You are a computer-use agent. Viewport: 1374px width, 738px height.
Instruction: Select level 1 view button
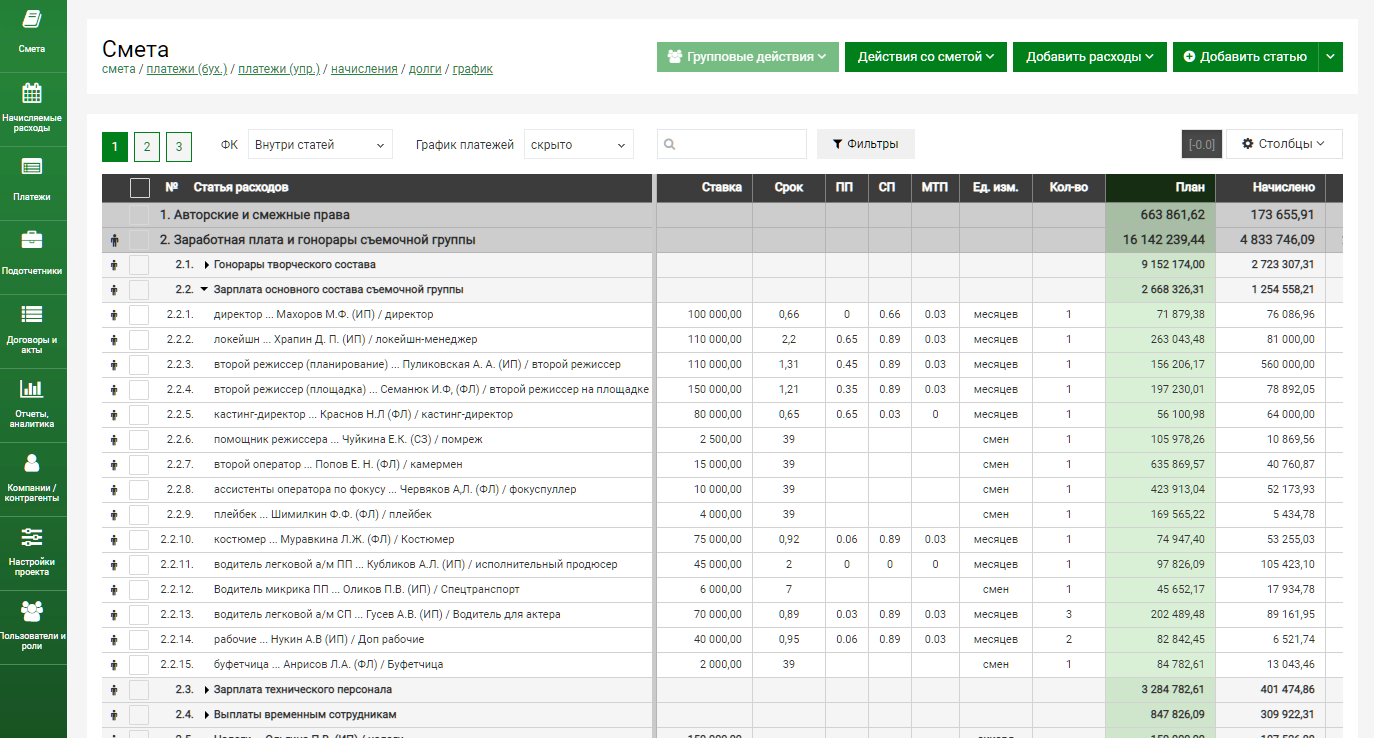[115, 147]
